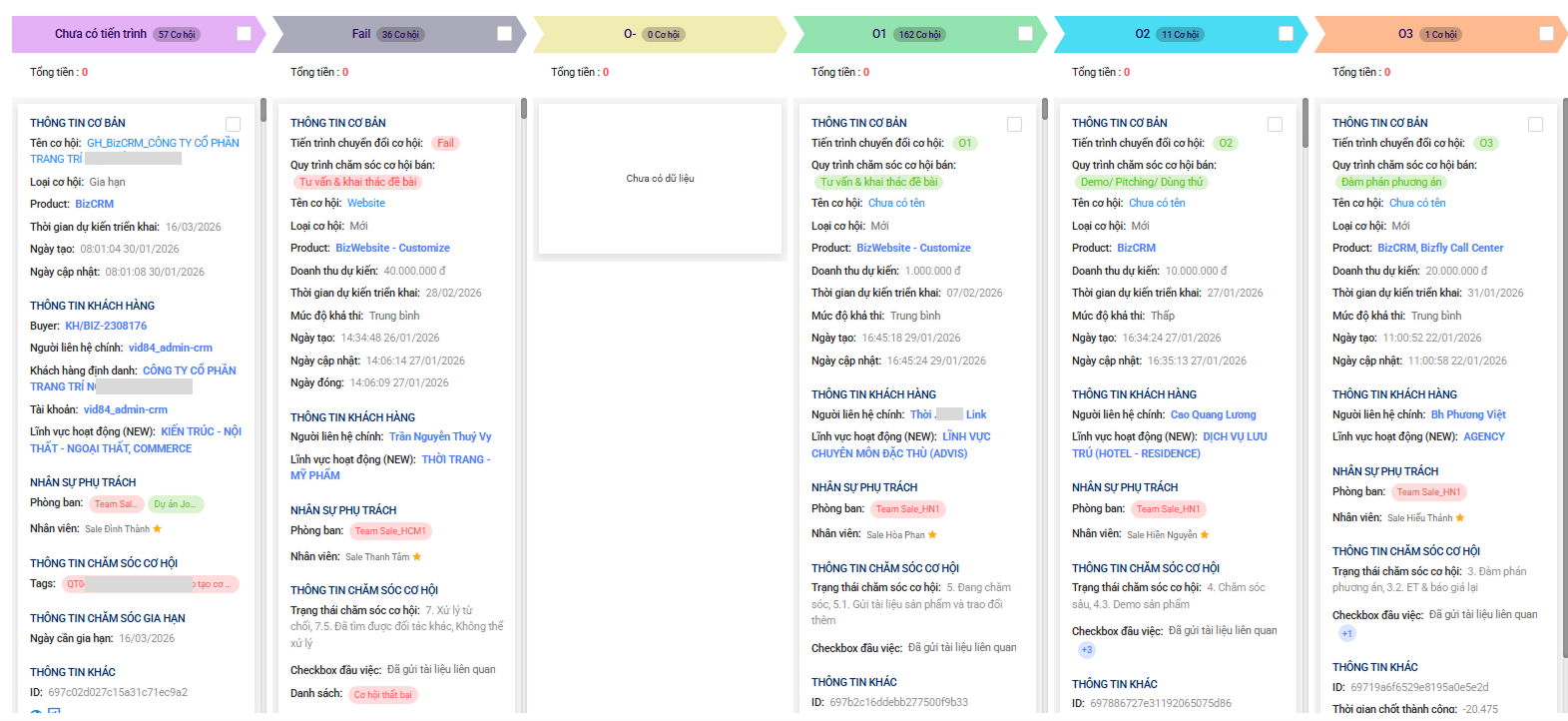Click the star next to Sale Thanh Tâm
This screenshot has width=1568, height=721.
point(417,557)
